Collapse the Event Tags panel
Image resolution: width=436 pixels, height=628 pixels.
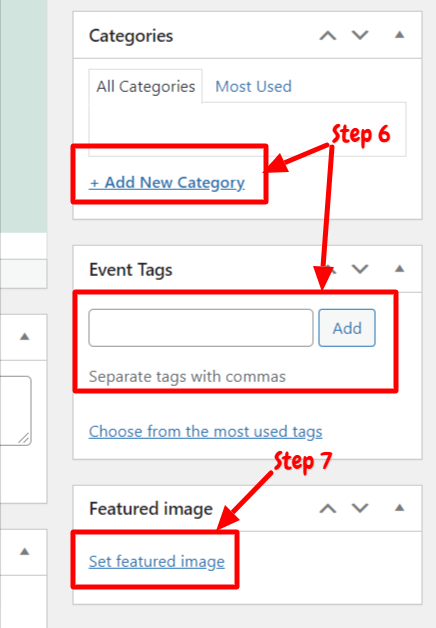tap(399, 269)
